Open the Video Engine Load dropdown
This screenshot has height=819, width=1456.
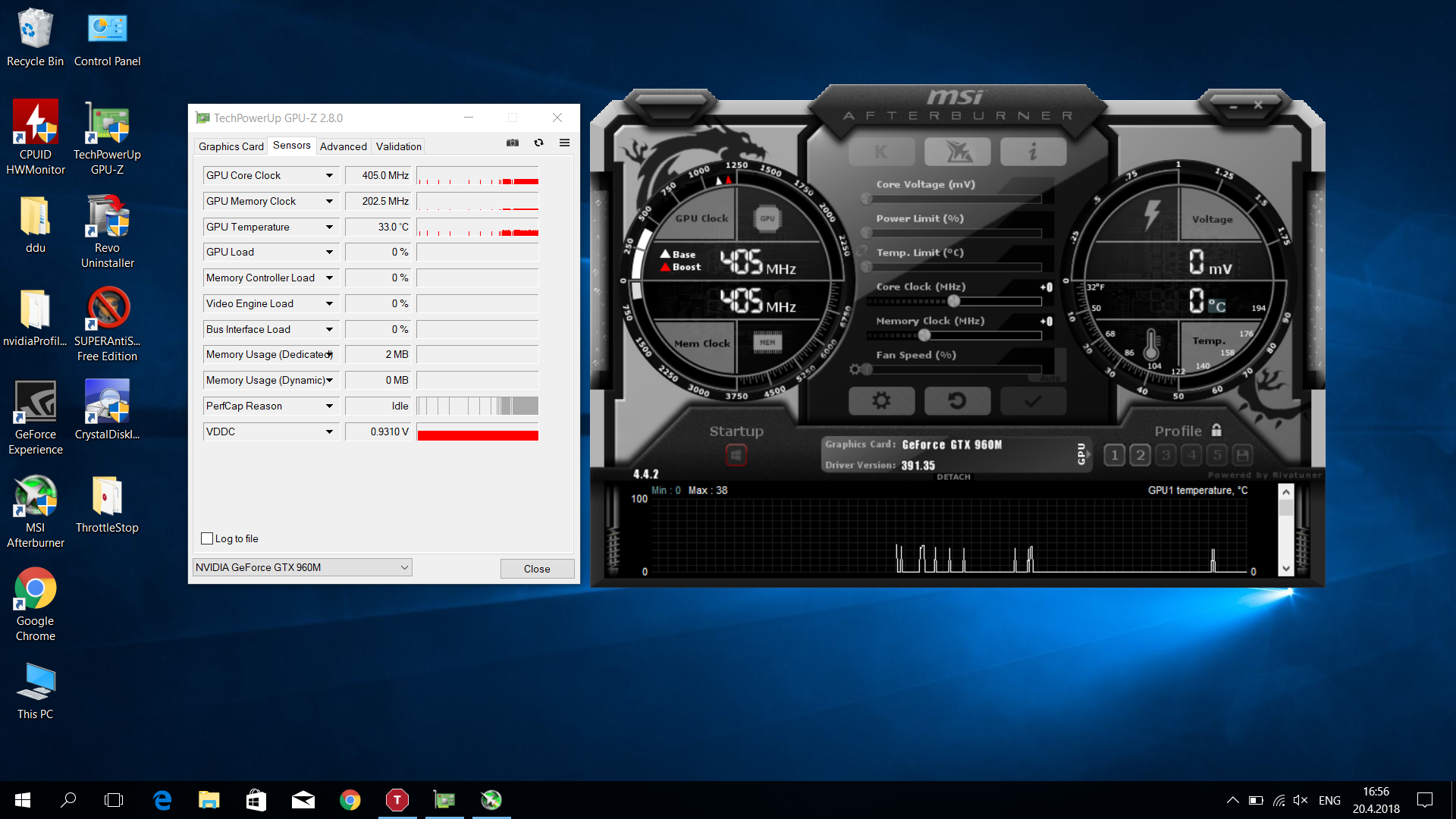tap(329, 303)
